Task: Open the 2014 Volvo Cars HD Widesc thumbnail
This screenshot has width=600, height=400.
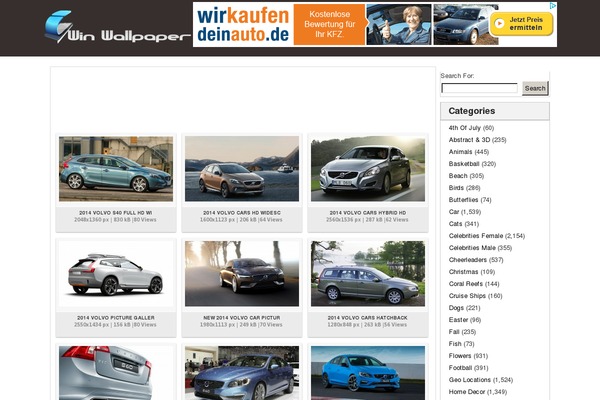Action: click(x=242, y=169)
